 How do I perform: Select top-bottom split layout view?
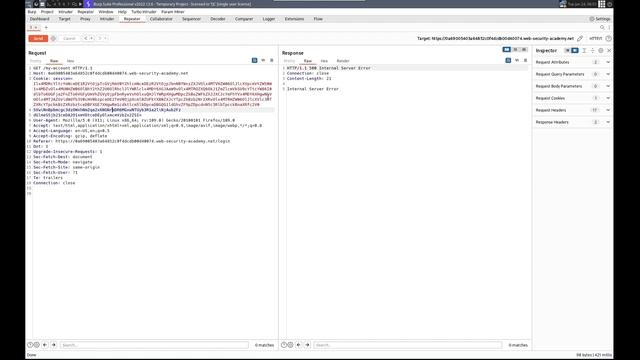coord(516,50)
